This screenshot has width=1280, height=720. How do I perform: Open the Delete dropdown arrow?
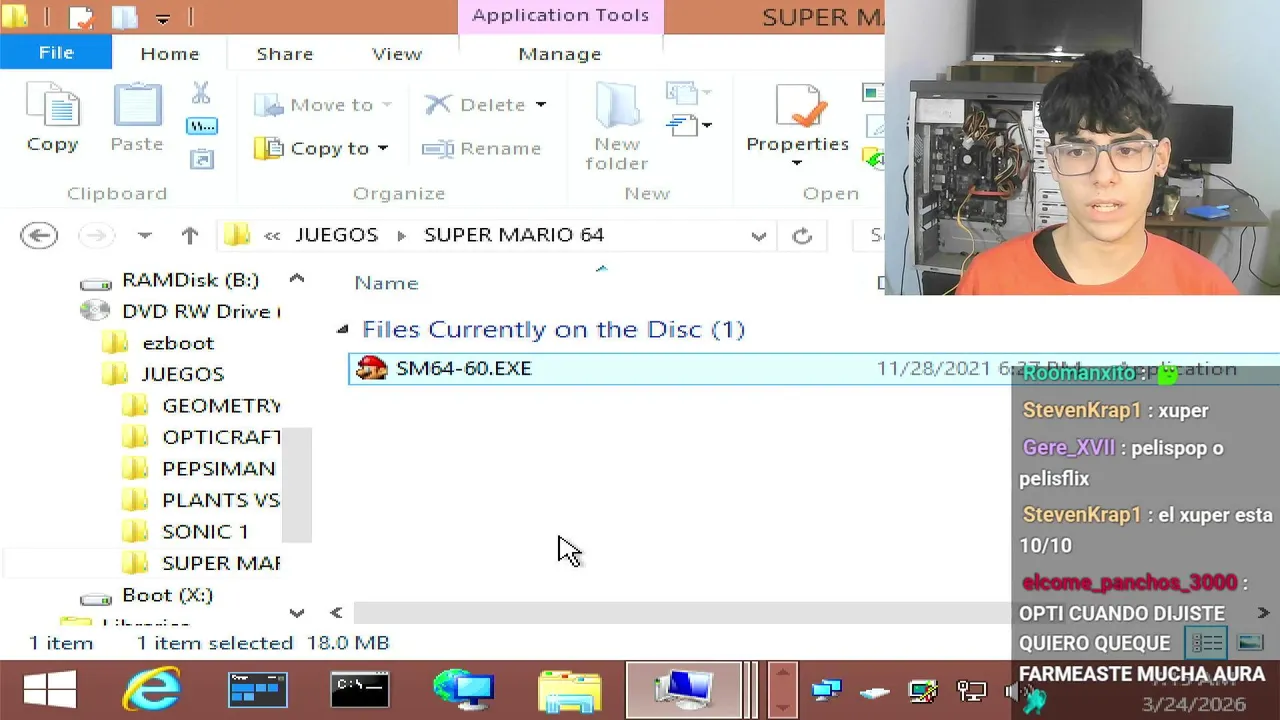541,104
